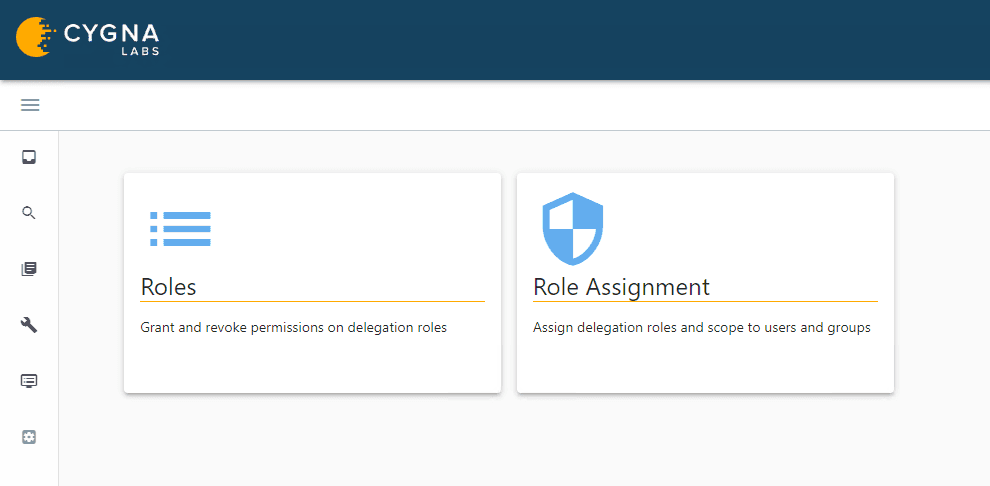Click the orange Cygna Labs logo icon
Image resolution: width=990 pixels, height=486 pixels.
[35, 37]
